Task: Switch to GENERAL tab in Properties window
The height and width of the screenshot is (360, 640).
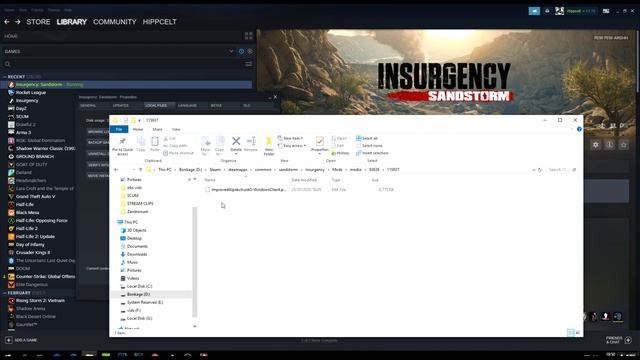Action: click(88, 106)
